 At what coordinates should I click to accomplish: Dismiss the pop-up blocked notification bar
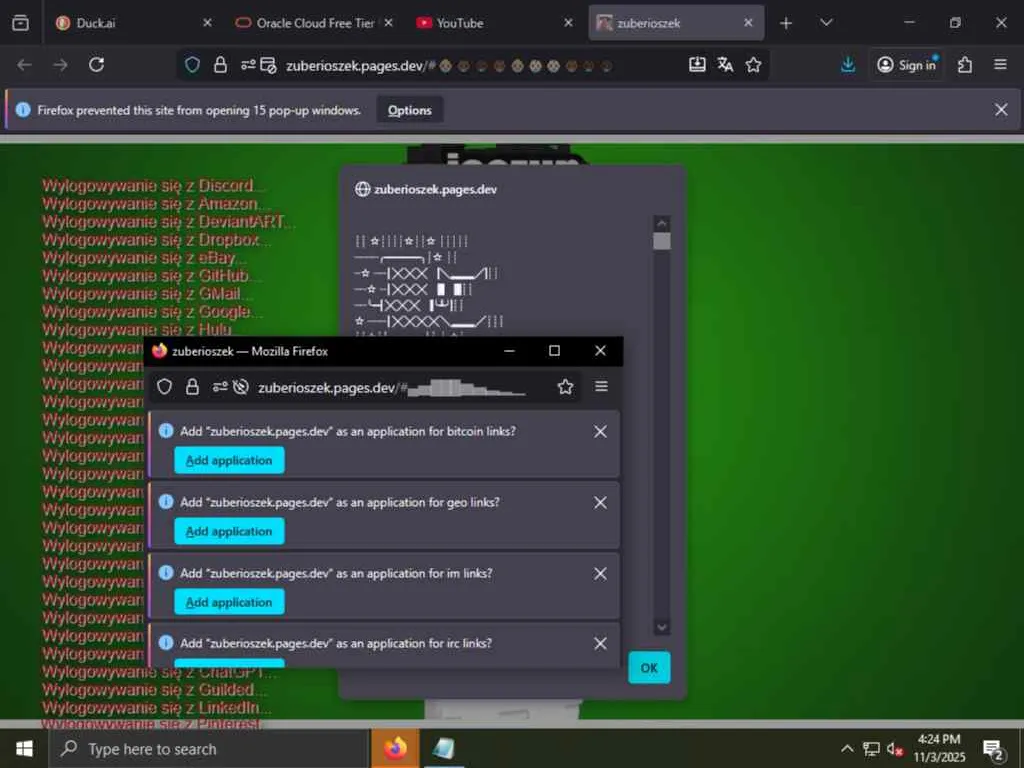[x=1001, y=110]
